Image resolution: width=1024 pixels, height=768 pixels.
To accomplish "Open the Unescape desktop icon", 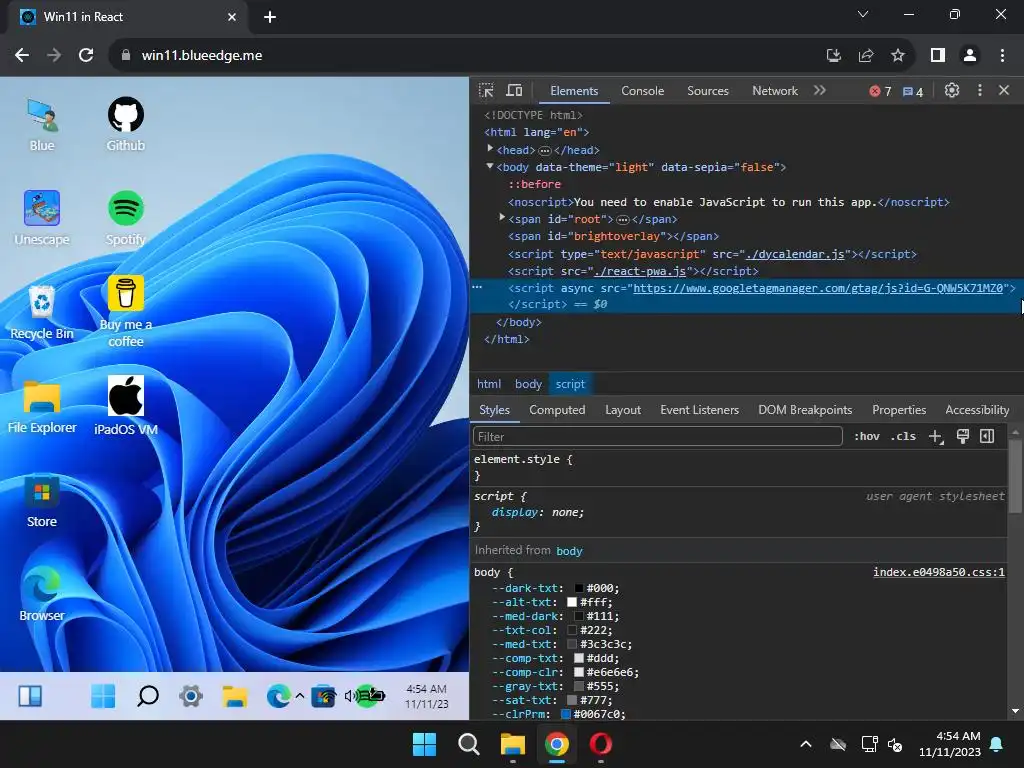I will [42, 219].
